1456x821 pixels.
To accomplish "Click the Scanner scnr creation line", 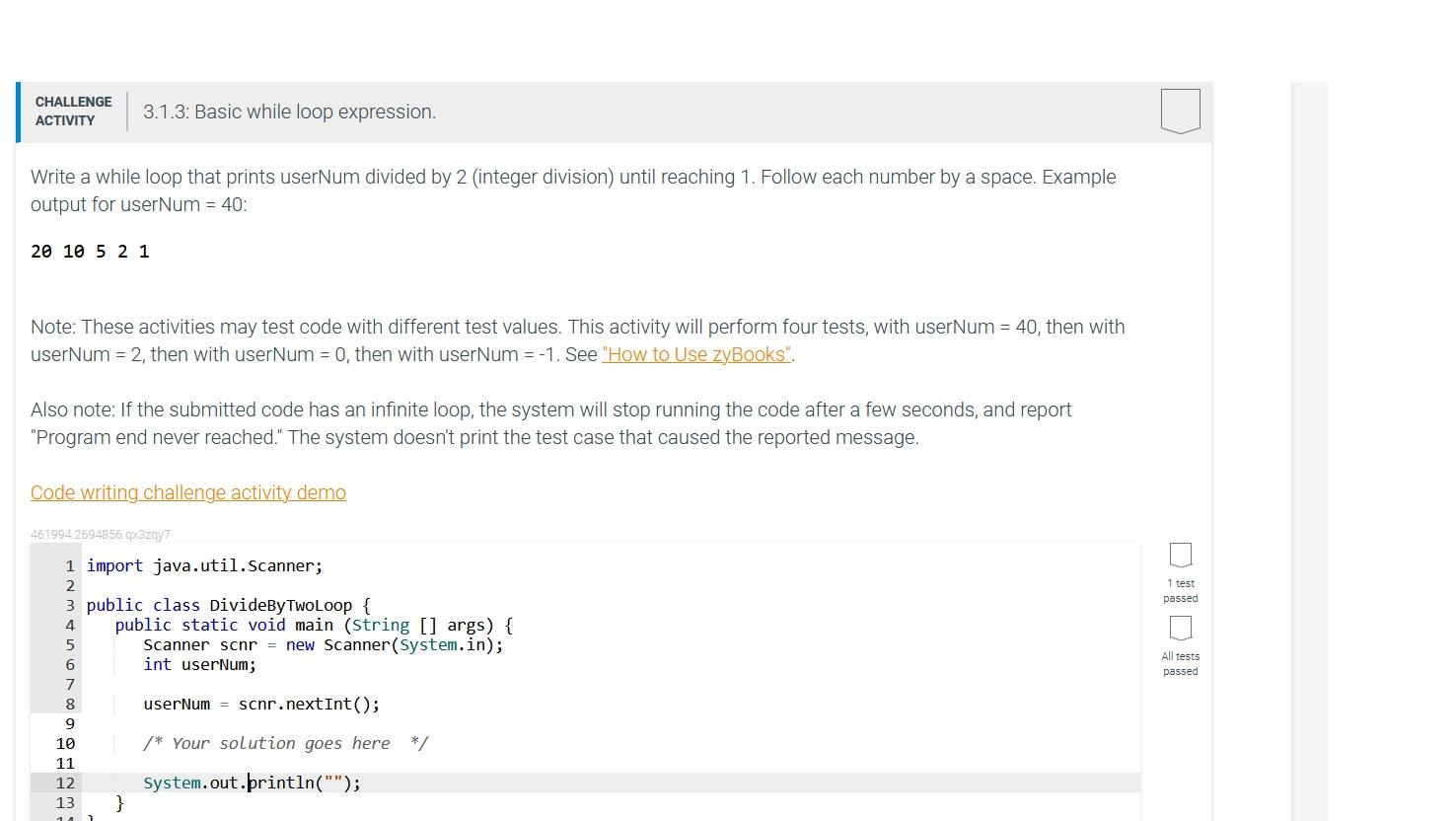I will pyautogui.click(x=324, y=644).
